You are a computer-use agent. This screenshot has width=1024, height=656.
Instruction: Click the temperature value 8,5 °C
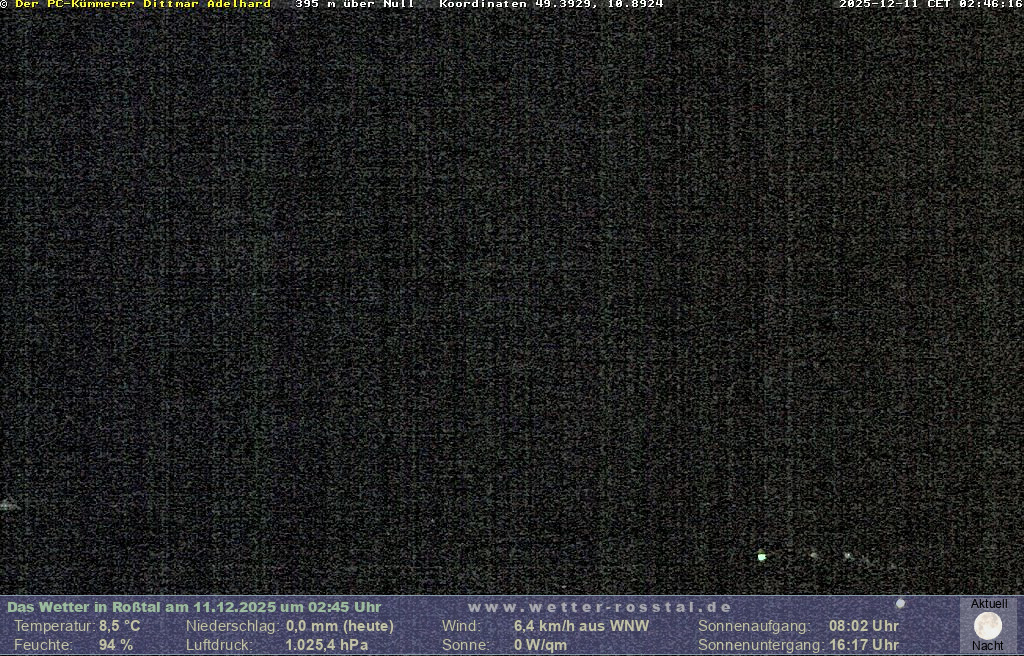coord(119,626)
